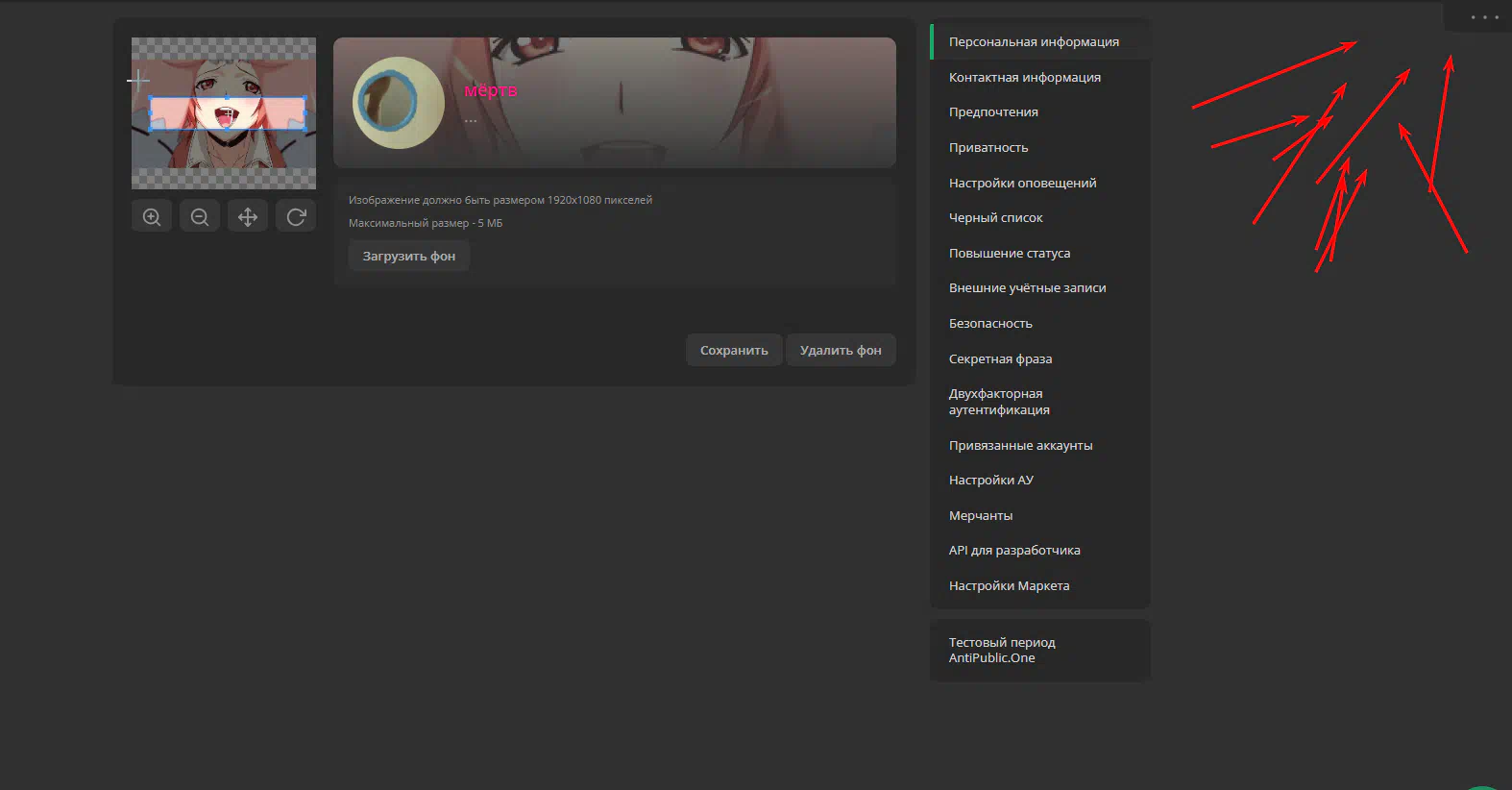Click the text about 1920x1080 image size

tap(500, 200)
